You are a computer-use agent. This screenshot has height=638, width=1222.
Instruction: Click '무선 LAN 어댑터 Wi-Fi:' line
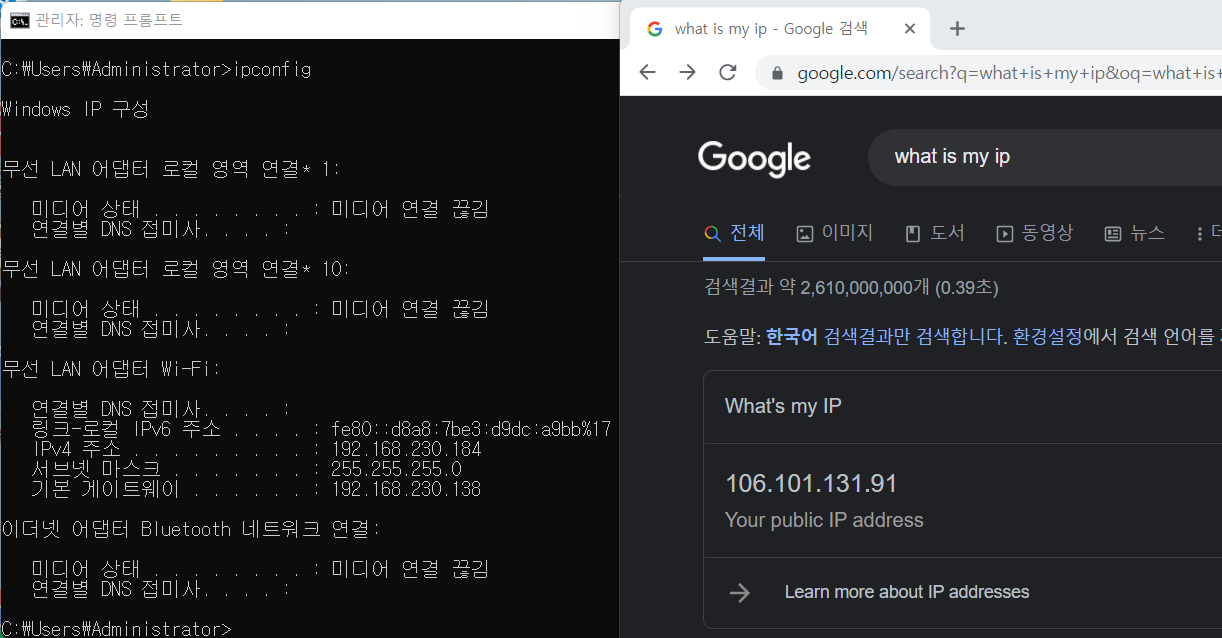(110, 369)
